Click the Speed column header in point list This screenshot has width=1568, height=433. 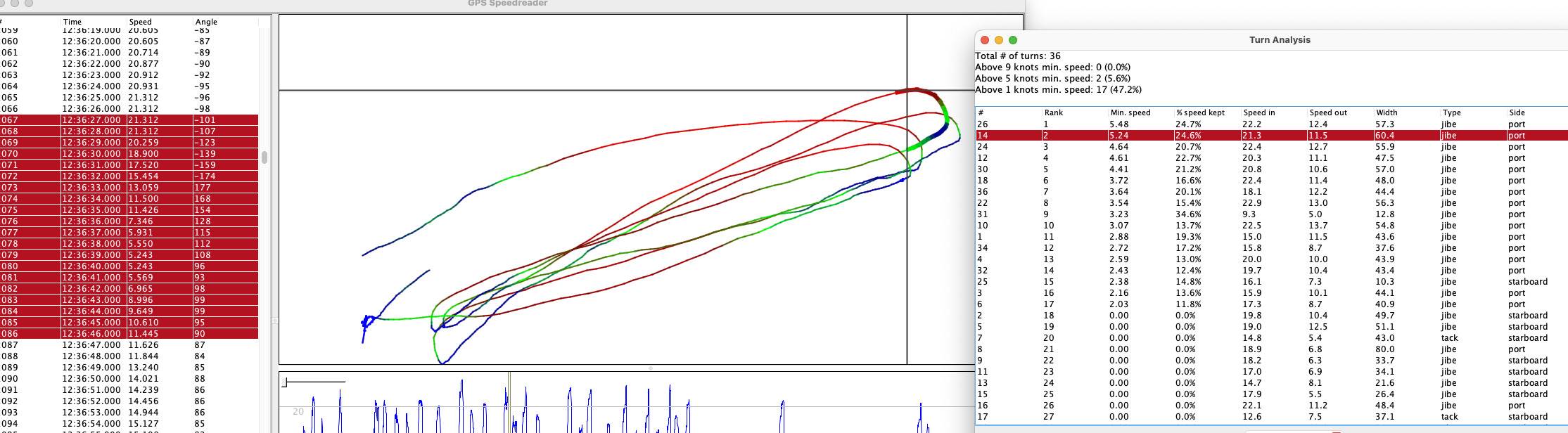click(x=141, y=22)
